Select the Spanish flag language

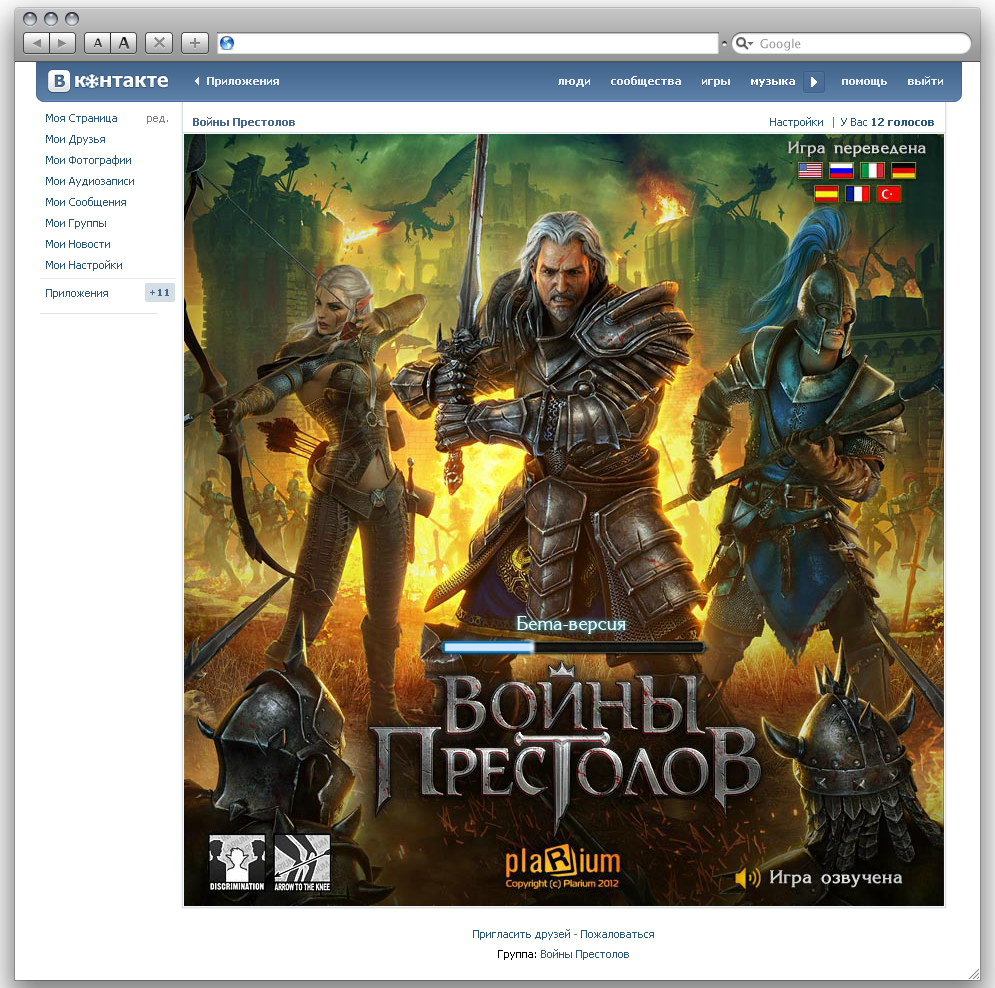click(x=826, y=194)
